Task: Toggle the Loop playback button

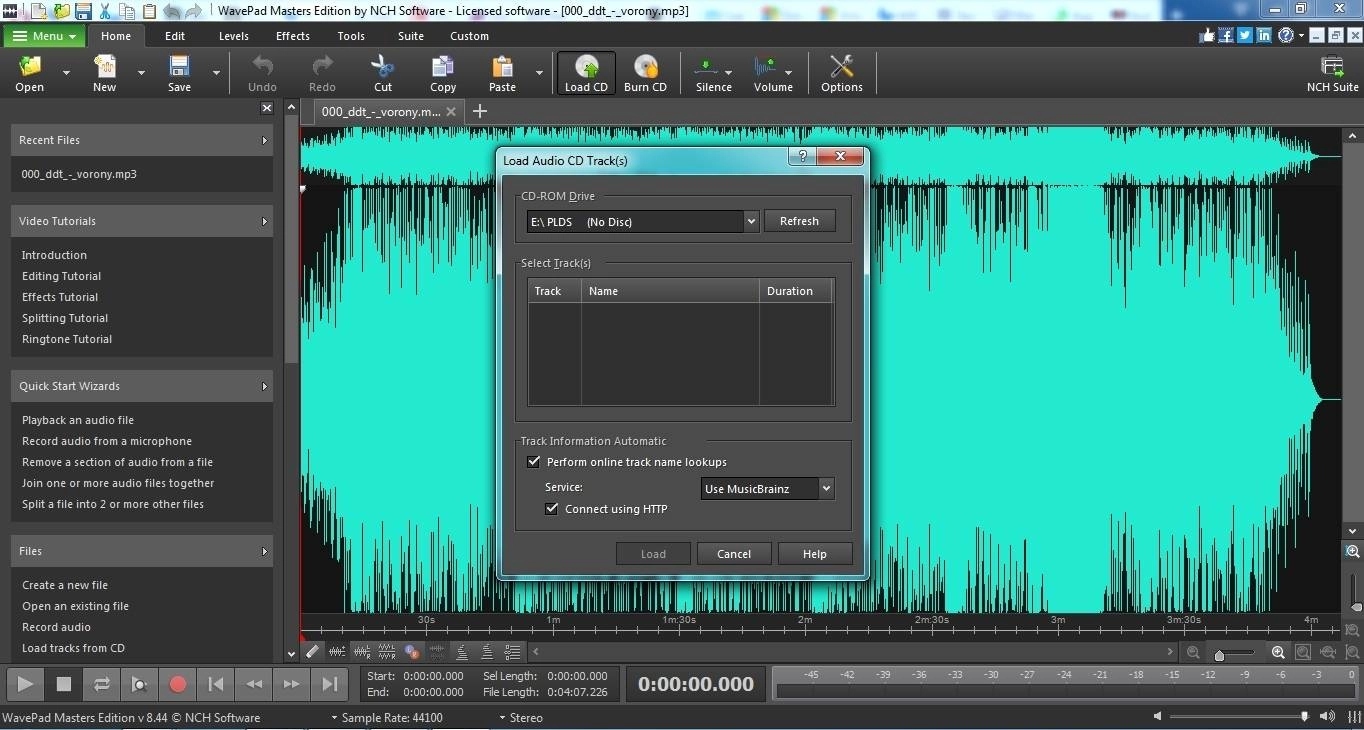Action: point(101,684)
